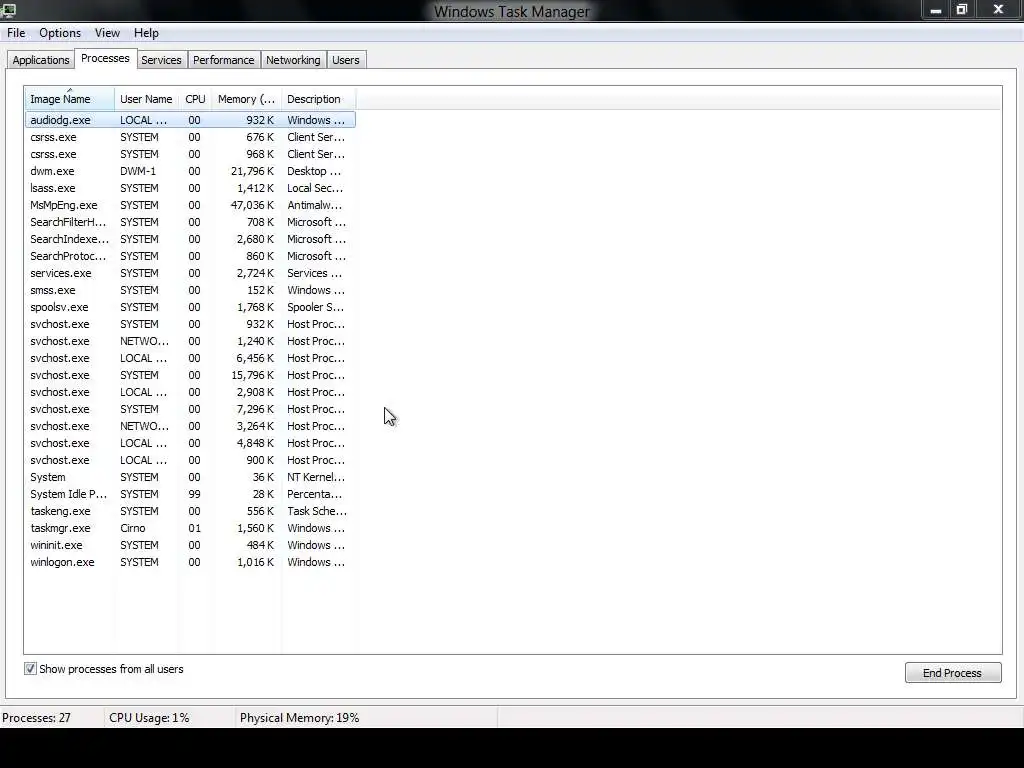Screen dimensions: 1024x768
Task: Select the SearchProtoc... process
Action: [190, 256]
